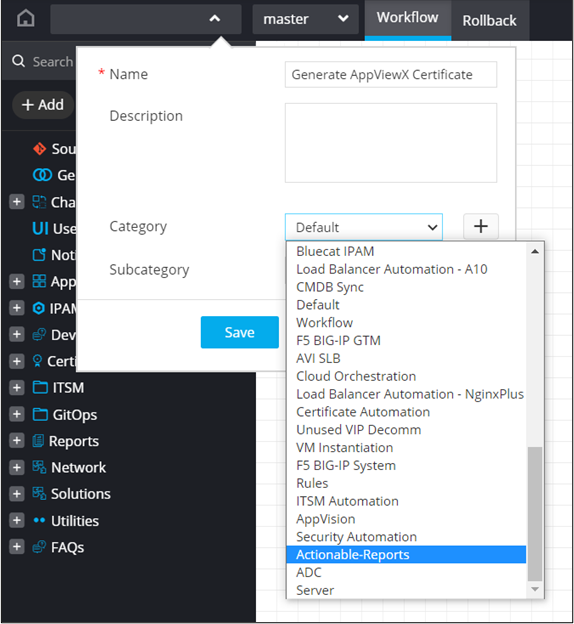Click the Utilities dots icon
Screen dimensions: 574x624
pos(39,520)
